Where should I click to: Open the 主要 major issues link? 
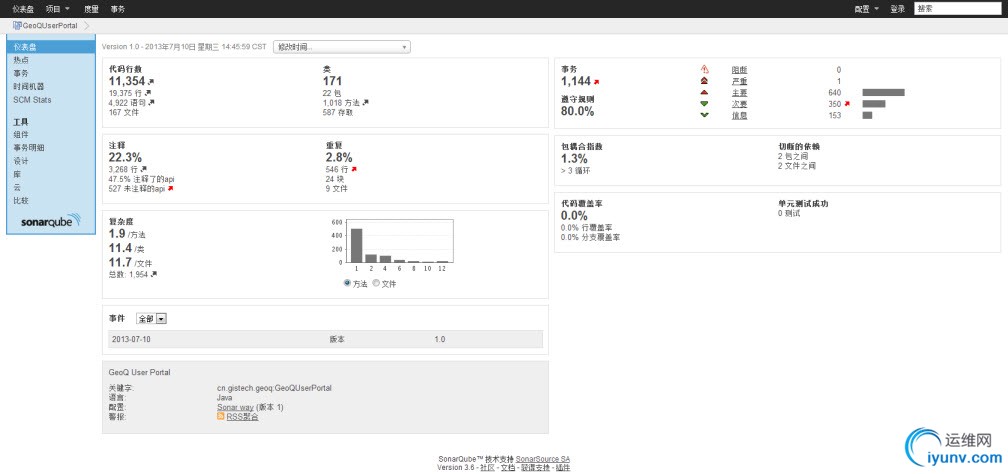(739, 93)
